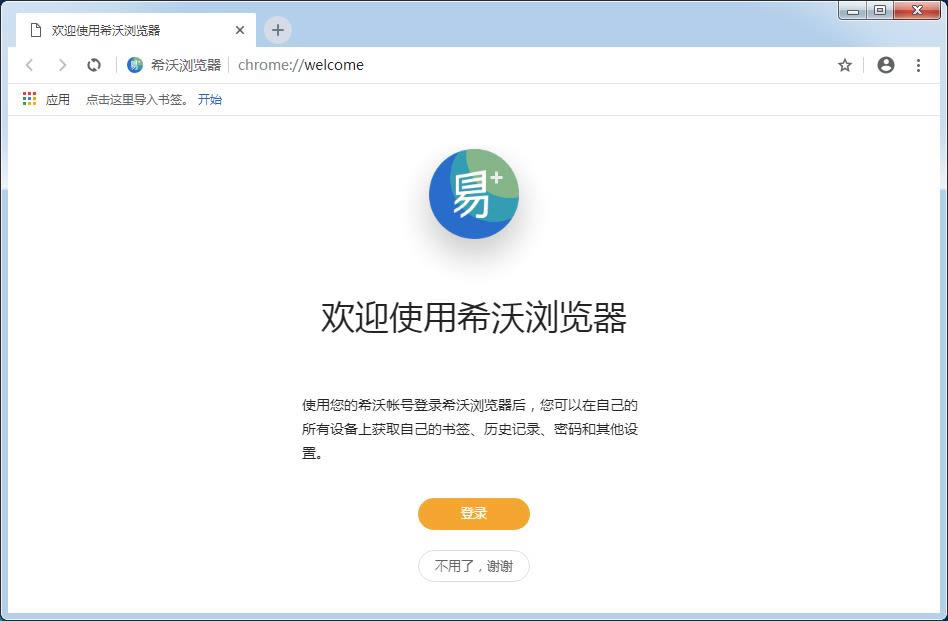The height and width of the screenshot is (621, 948).
Task: Bookmark this page with the star icon
Action: [x=845, y=65]
